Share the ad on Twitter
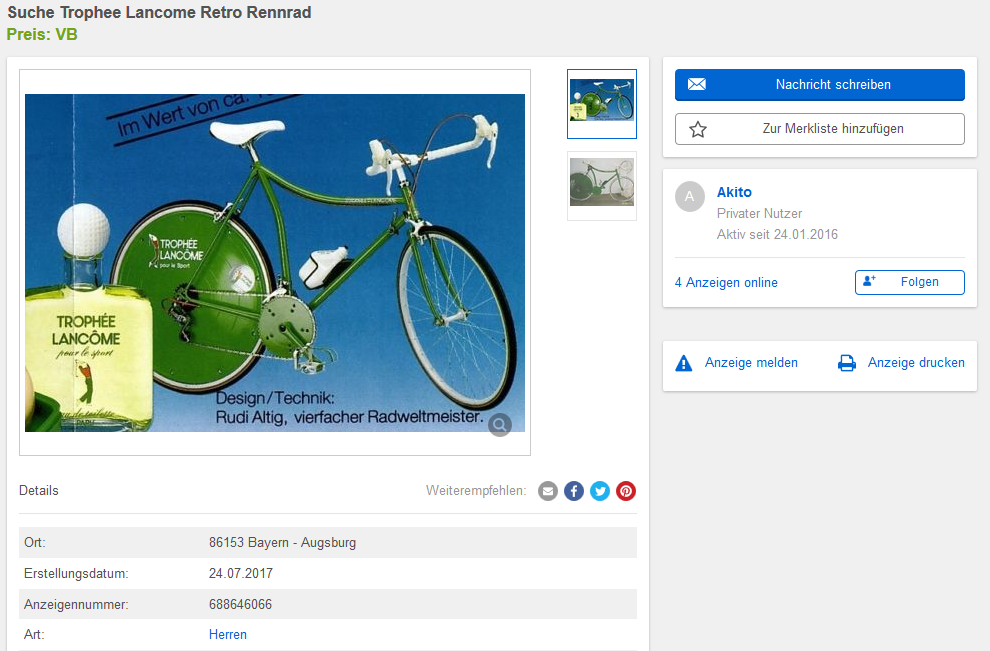Image resolution: width=990 pixels, height=651 pixels. pyautogui.click(x=600, y=491)
